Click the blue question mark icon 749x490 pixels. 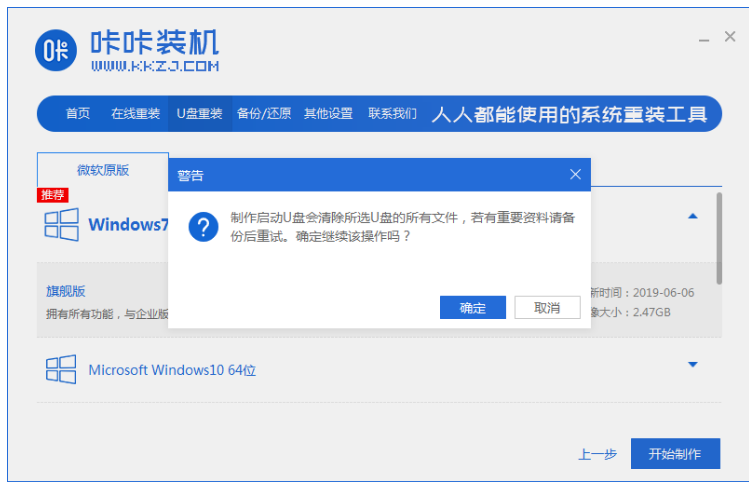[x=204, y=227]
